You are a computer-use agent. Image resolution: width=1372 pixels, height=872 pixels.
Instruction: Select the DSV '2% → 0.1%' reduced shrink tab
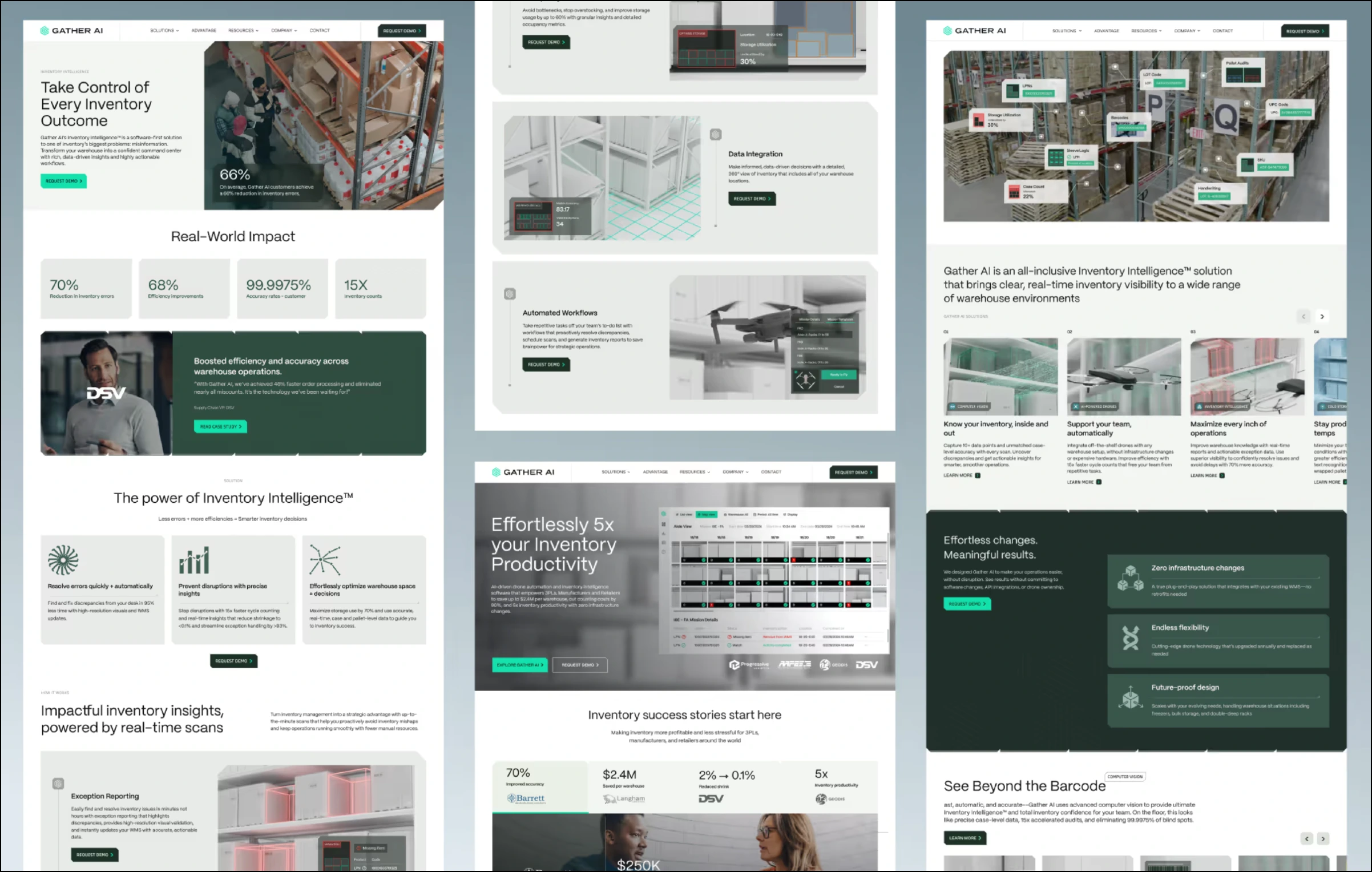point(727,786)
